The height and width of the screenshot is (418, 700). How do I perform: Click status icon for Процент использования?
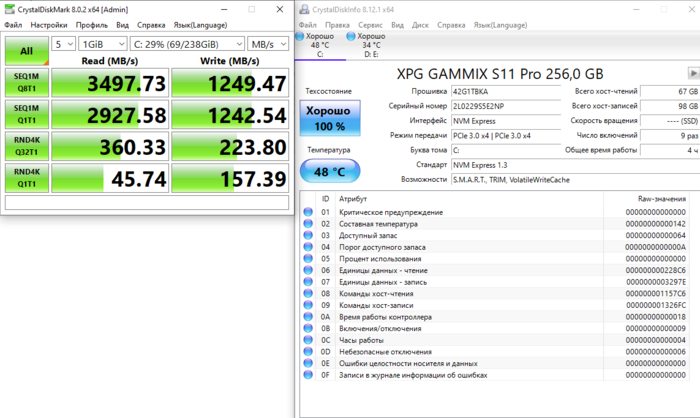point(308,258)
